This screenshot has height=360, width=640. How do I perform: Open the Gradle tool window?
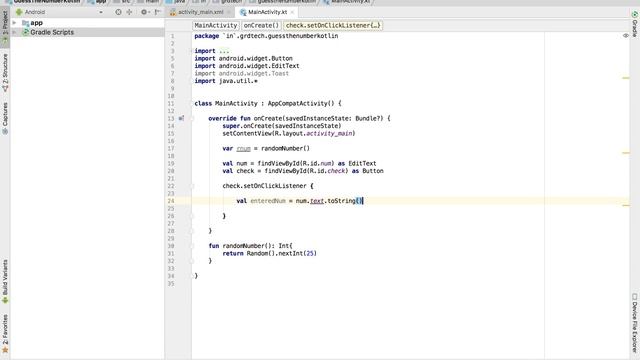point(635,24)
